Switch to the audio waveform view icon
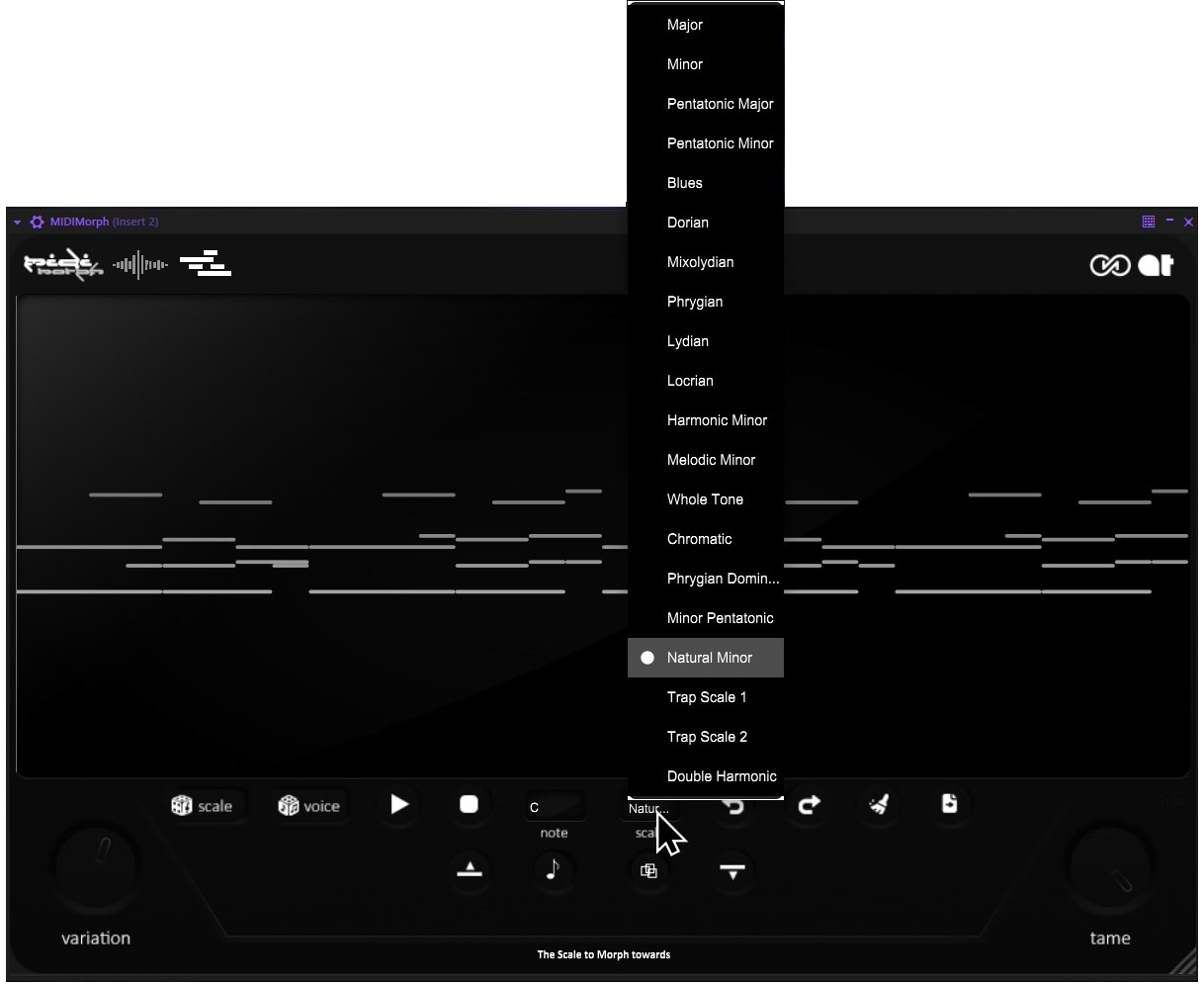The width and height of the screenshot is (1204, 987). [139, 265]
